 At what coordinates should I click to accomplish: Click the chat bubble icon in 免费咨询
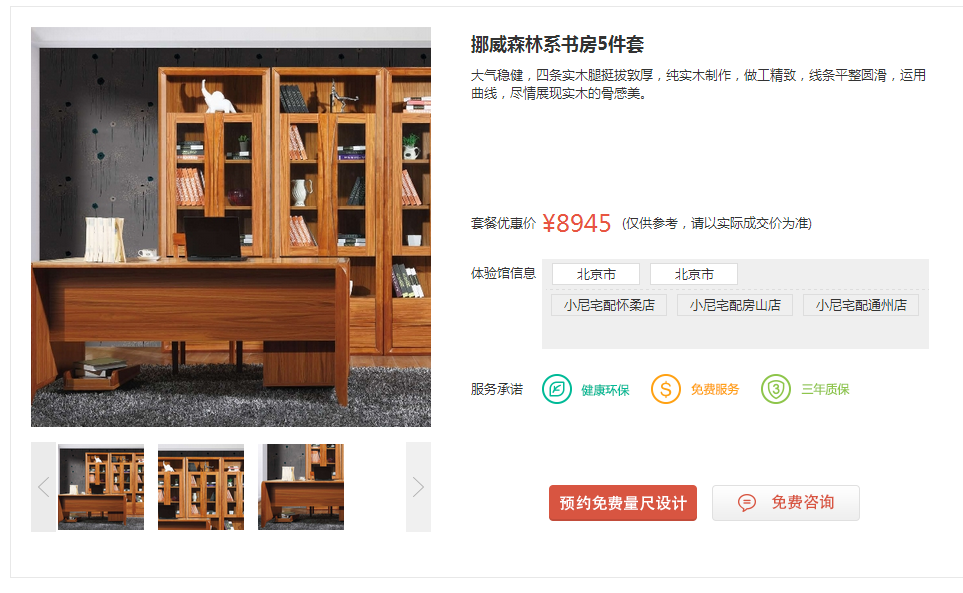pos(747,503)
